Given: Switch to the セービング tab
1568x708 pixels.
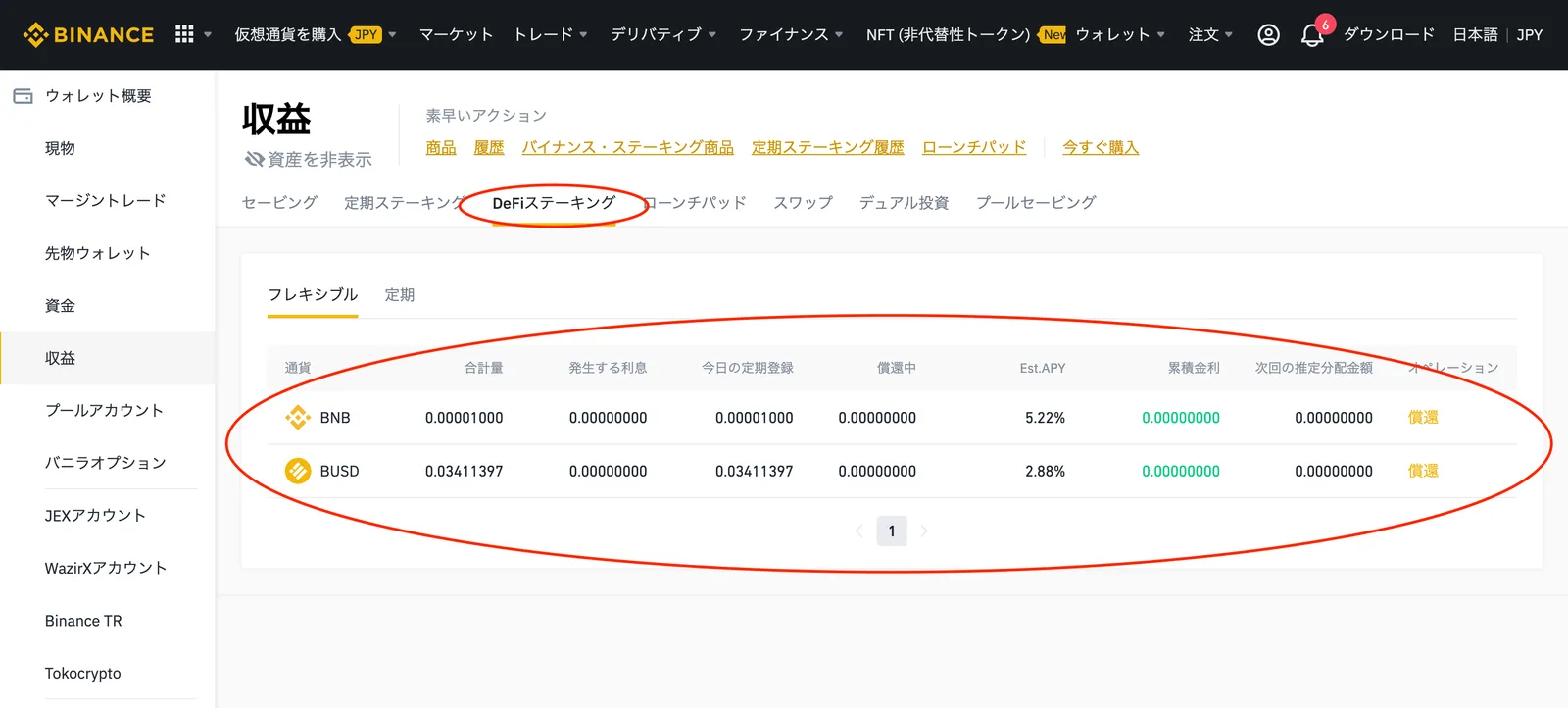Looking at the screenshot, I should (279, 202).
